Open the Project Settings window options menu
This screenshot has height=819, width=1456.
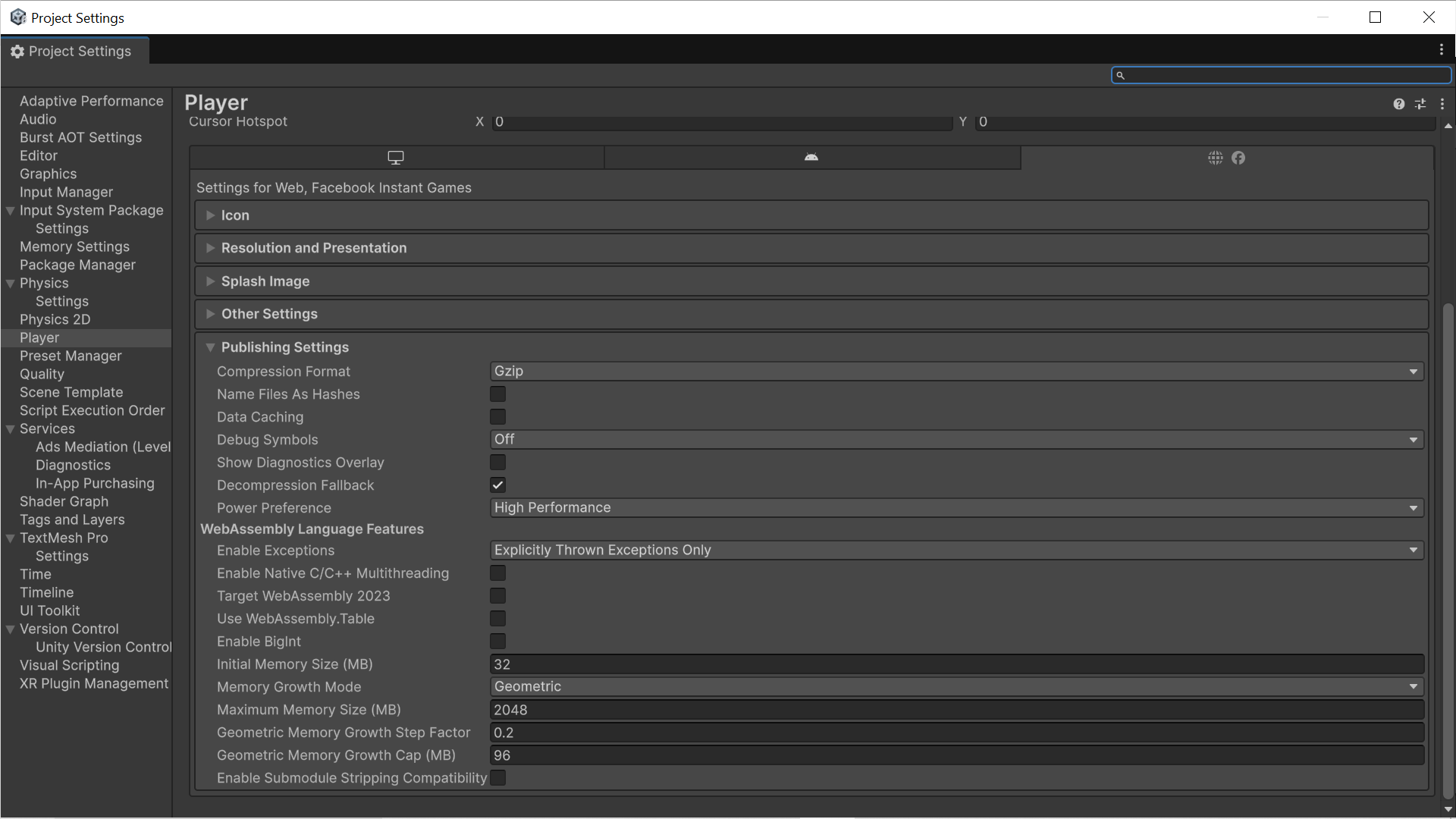click(x=1442, y=50)
